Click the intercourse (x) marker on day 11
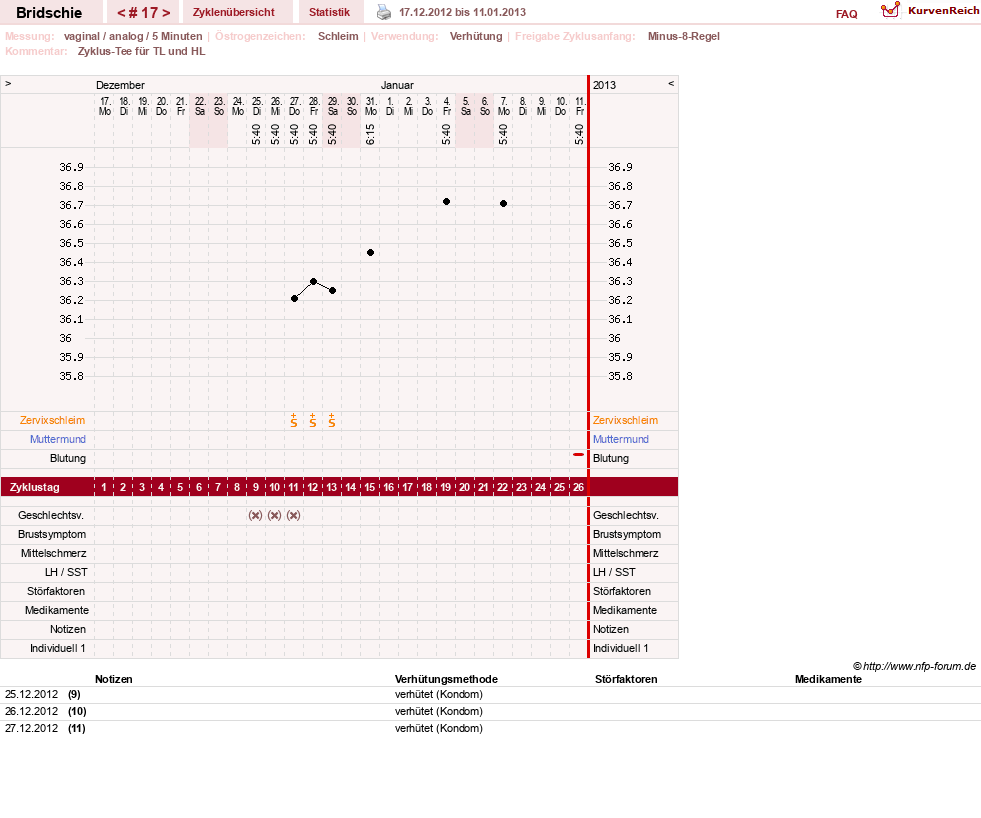 293,515
